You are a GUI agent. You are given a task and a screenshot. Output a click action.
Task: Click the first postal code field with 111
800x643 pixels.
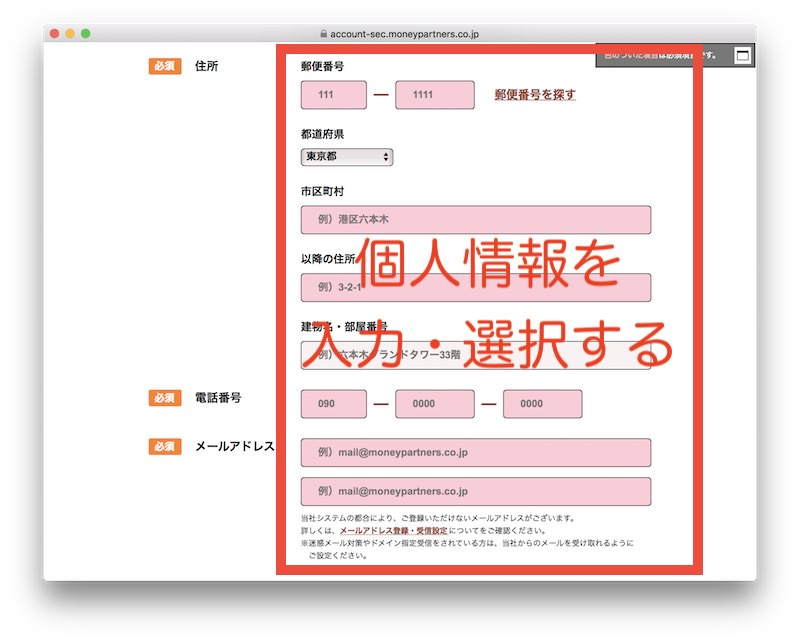[334, 94]
